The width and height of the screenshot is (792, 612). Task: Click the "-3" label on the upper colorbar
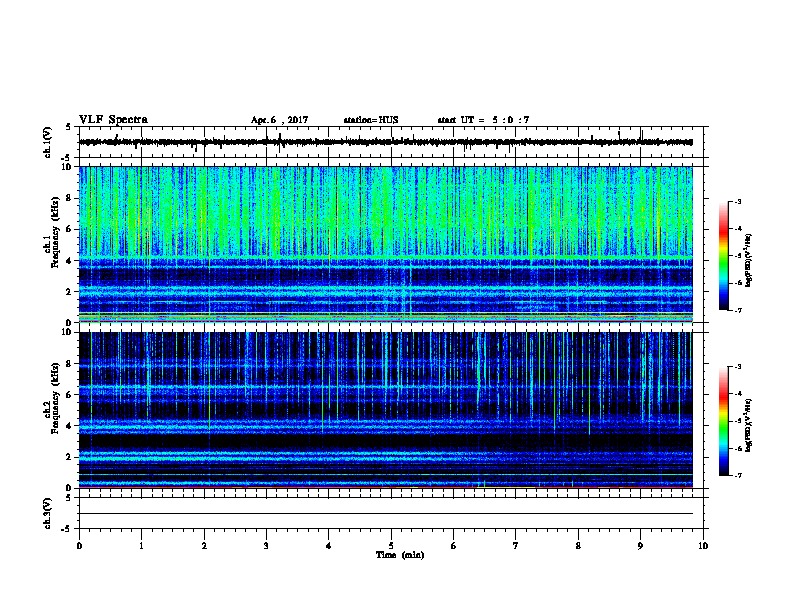coord(737,202)
